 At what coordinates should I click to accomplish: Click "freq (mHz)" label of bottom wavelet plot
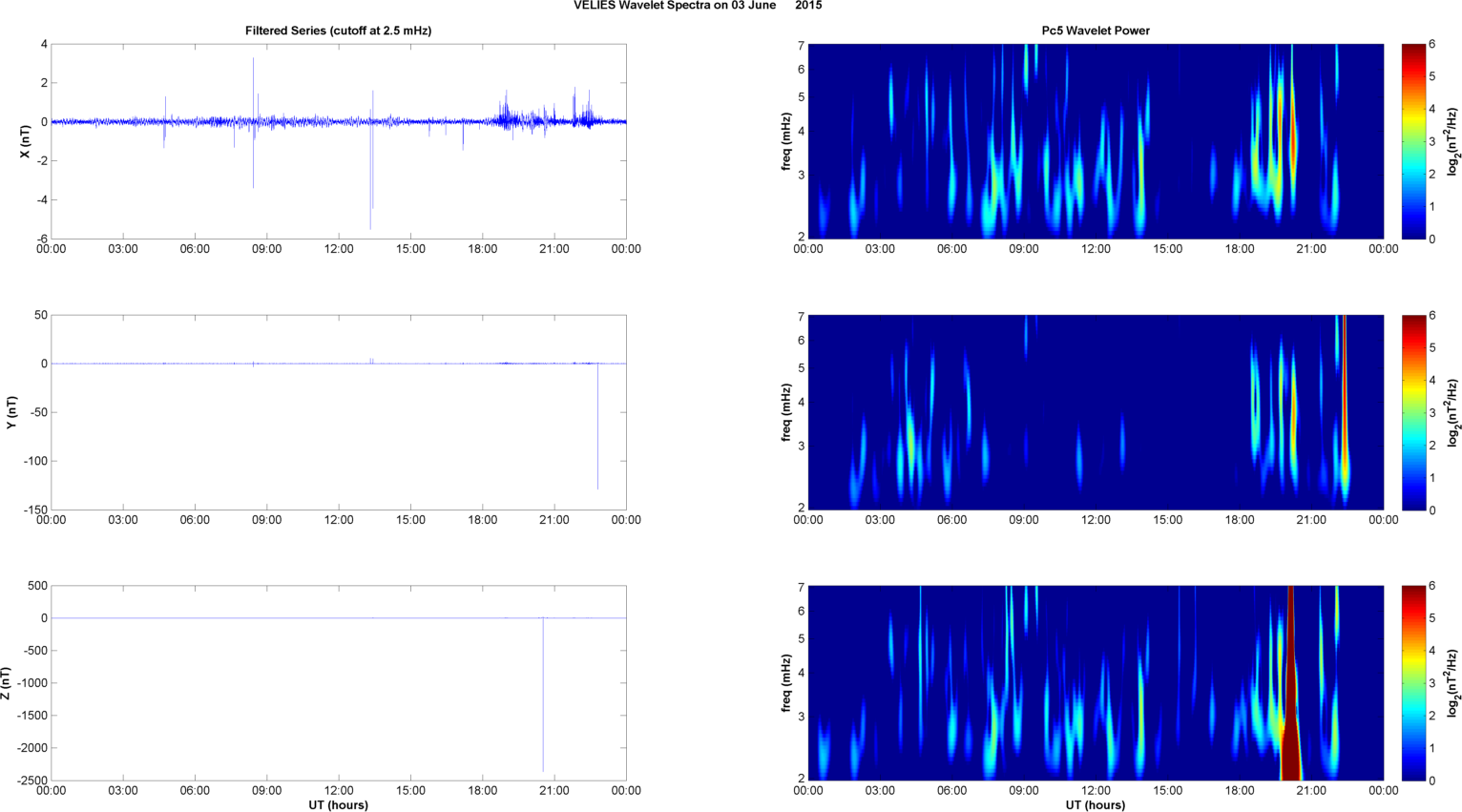click(x=786, y=683)
